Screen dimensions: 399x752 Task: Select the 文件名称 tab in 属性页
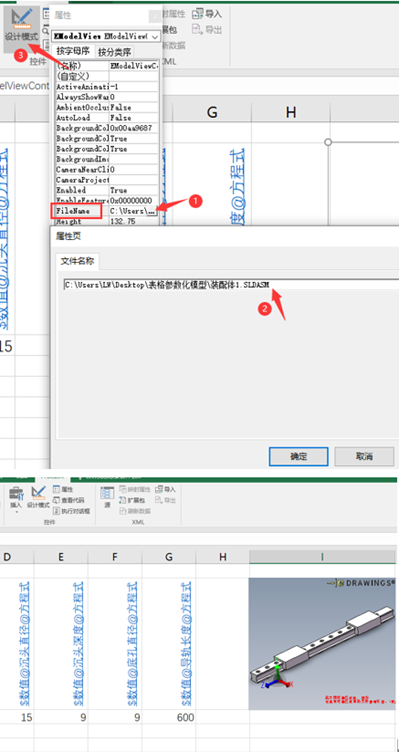(x=77, y=261)
